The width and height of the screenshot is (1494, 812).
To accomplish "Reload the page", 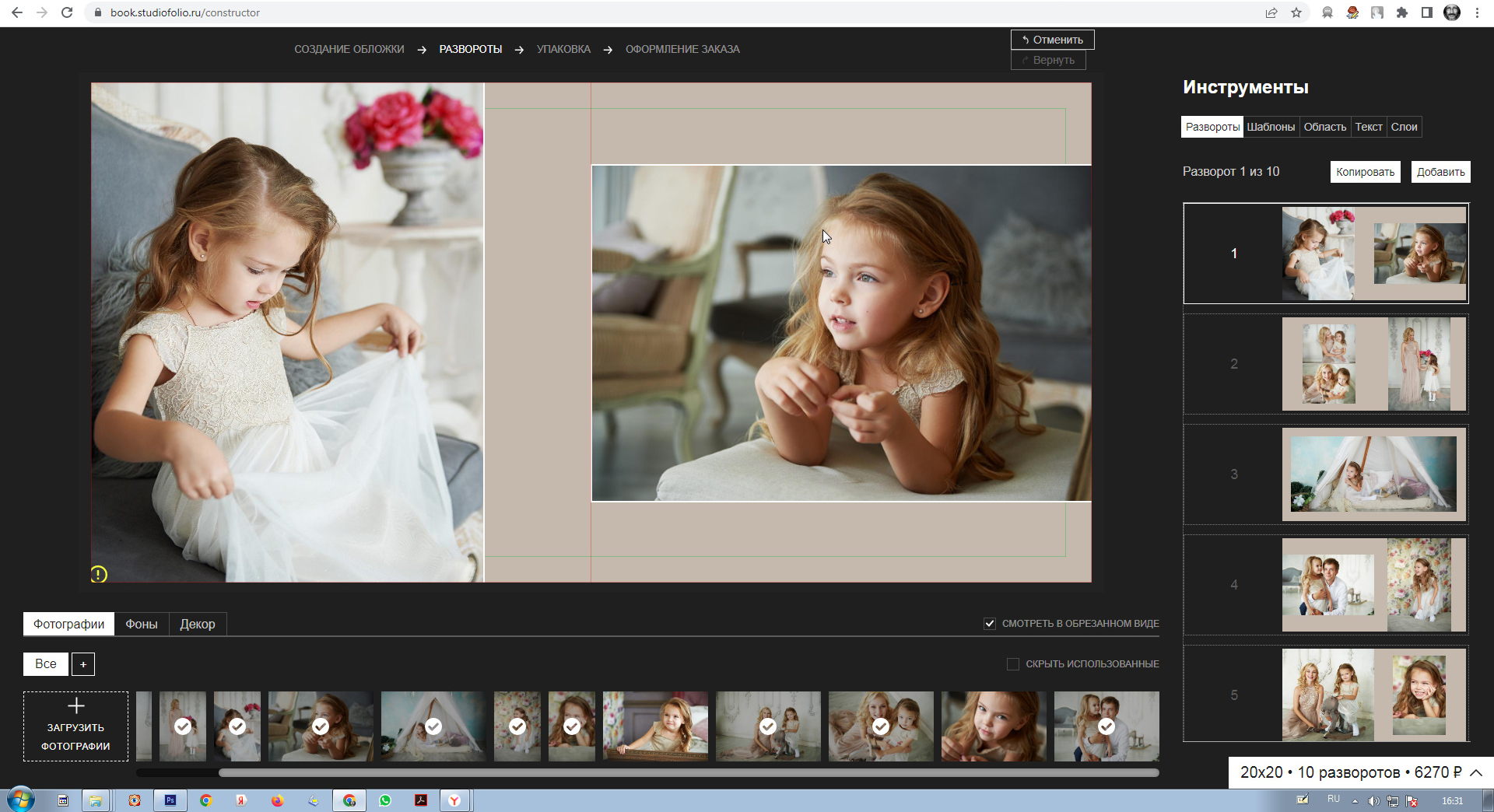I will 67,12.
